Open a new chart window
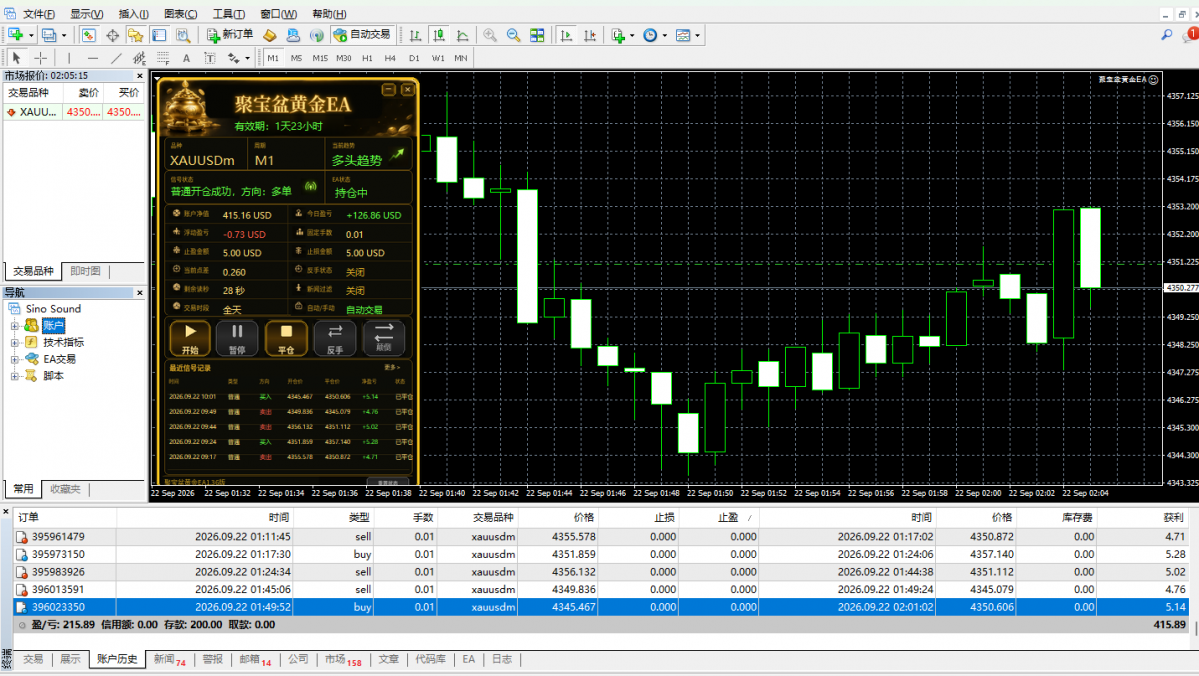Image resolution: width=1199 pixels, height=676 pixels. 15,35
